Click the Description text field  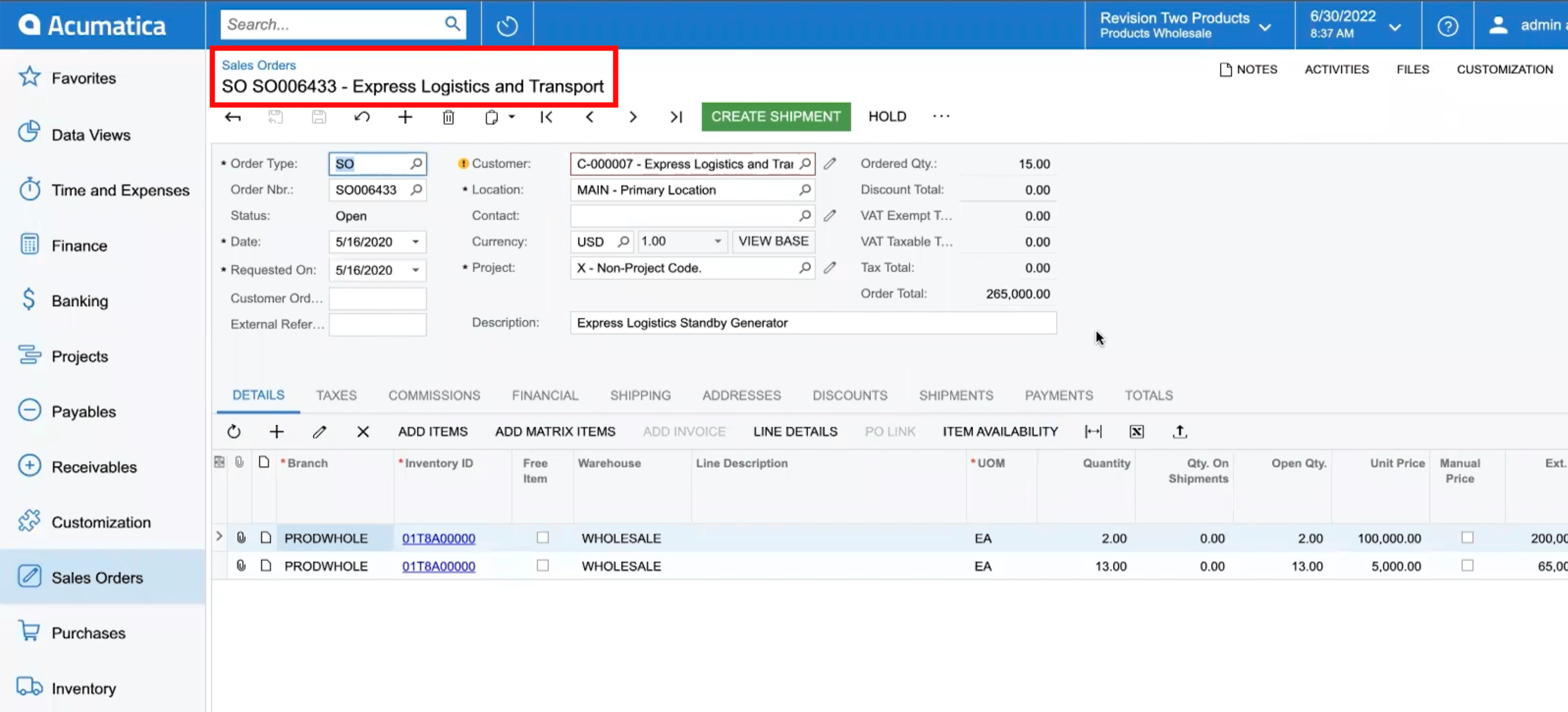click(x=813, y=323)
